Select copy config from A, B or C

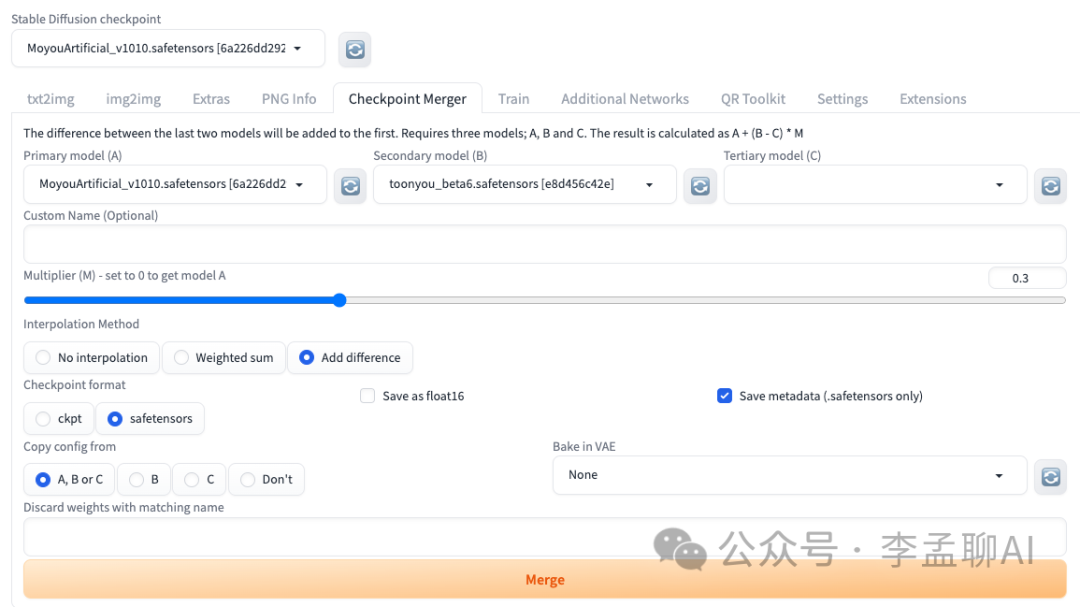(69, 479)
